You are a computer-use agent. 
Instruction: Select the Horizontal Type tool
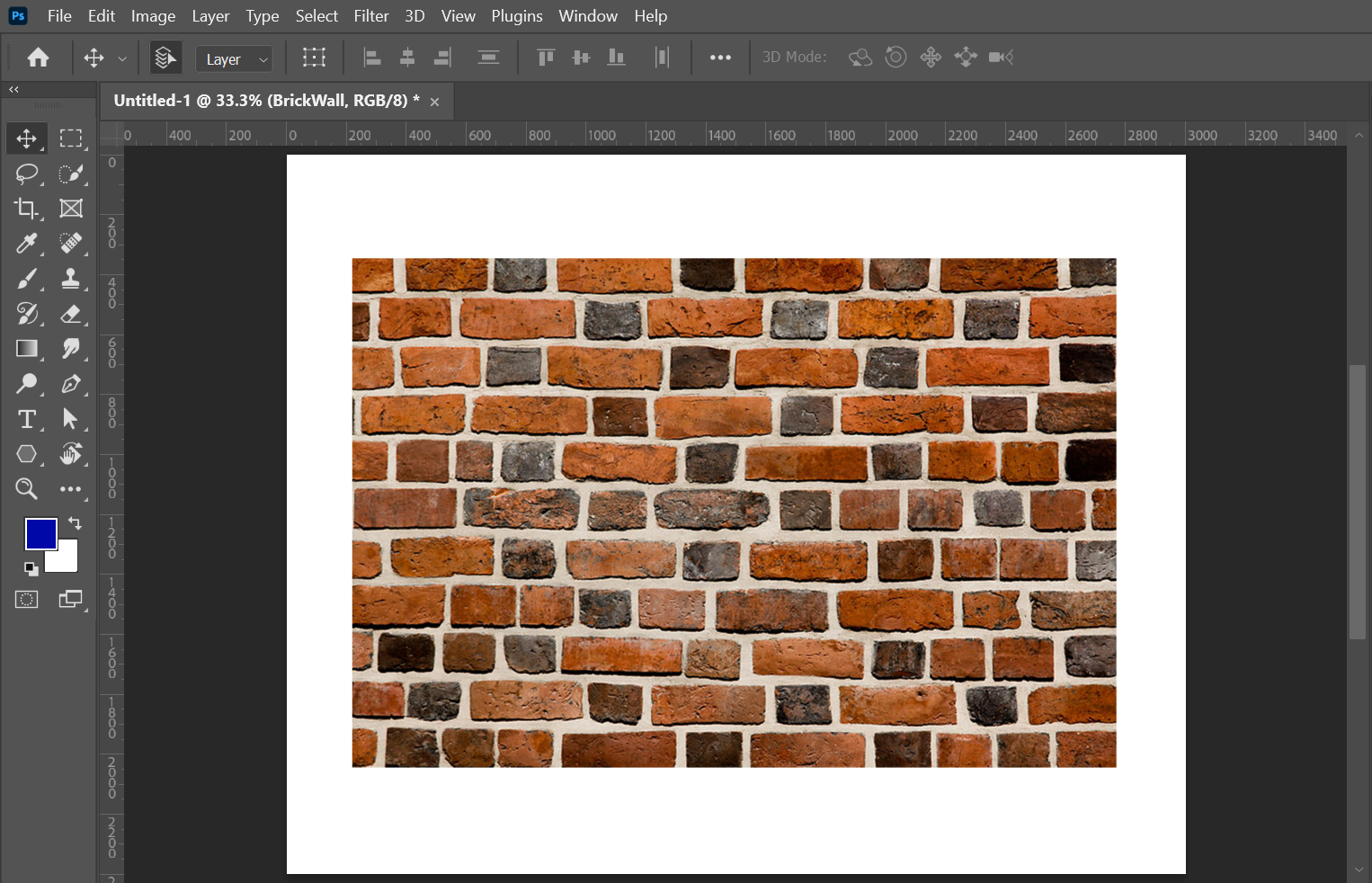point(26,419)
